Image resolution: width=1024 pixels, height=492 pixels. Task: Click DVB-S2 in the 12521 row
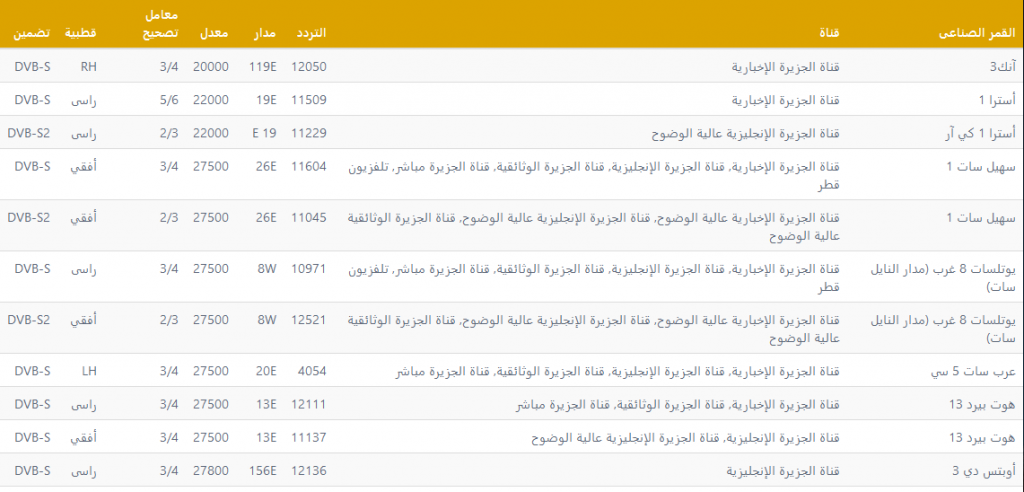(29, 320)
